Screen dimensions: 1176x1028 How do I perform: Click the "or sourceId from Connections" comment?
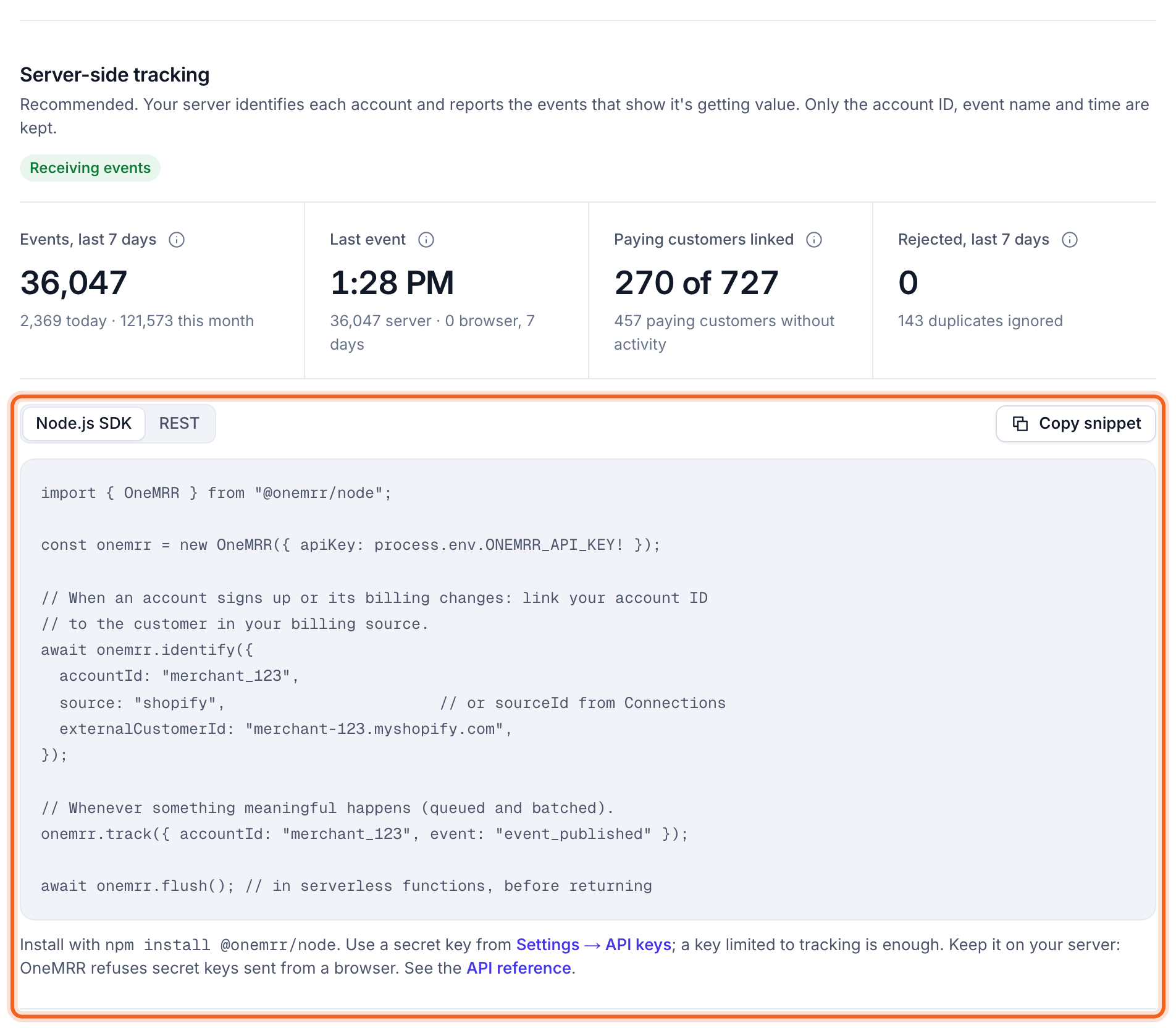pyautogui.click(x=582, y=703)
